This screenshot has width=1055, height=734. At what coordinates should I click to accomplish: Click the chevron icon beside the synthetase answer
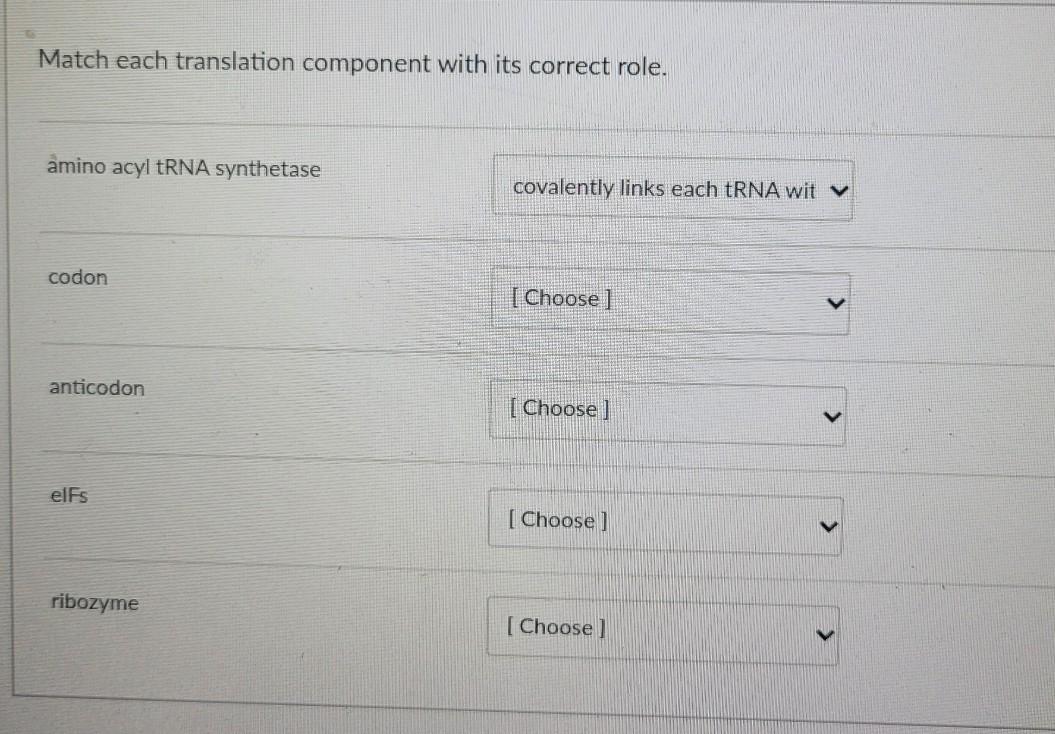[840, 189]
